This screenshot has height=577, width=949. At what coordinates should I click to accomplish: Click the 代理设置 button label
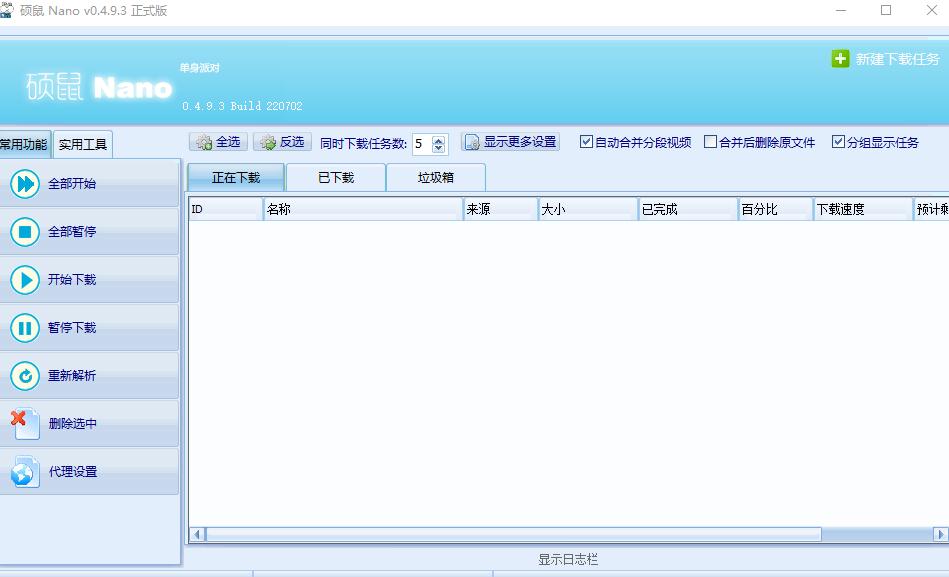click(73, 472)
